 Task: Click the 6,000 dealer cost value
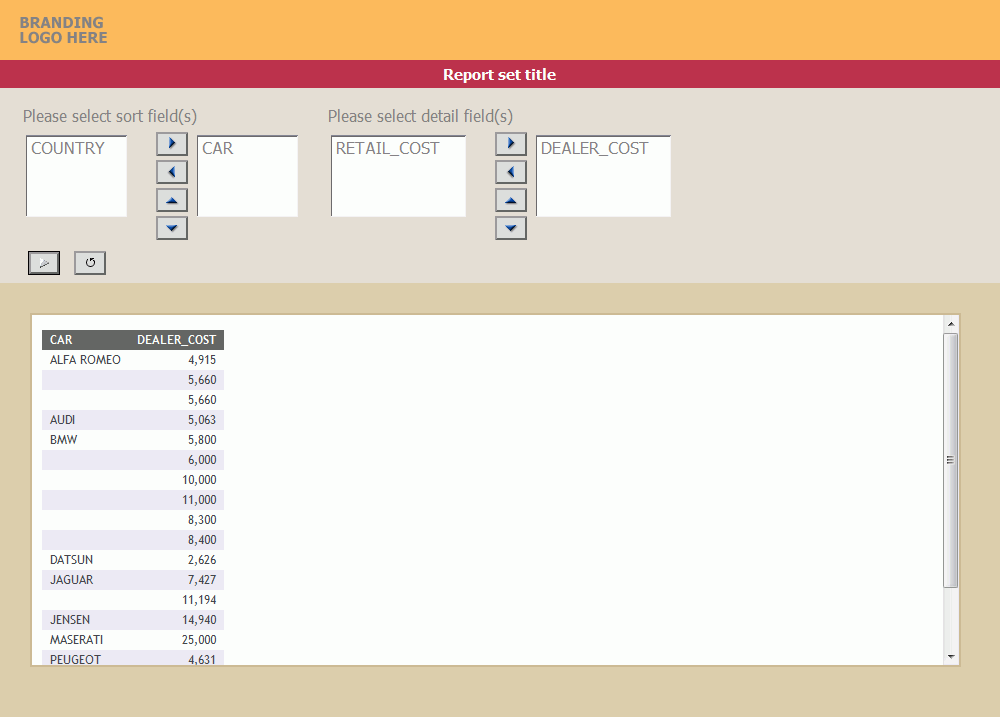202,460
